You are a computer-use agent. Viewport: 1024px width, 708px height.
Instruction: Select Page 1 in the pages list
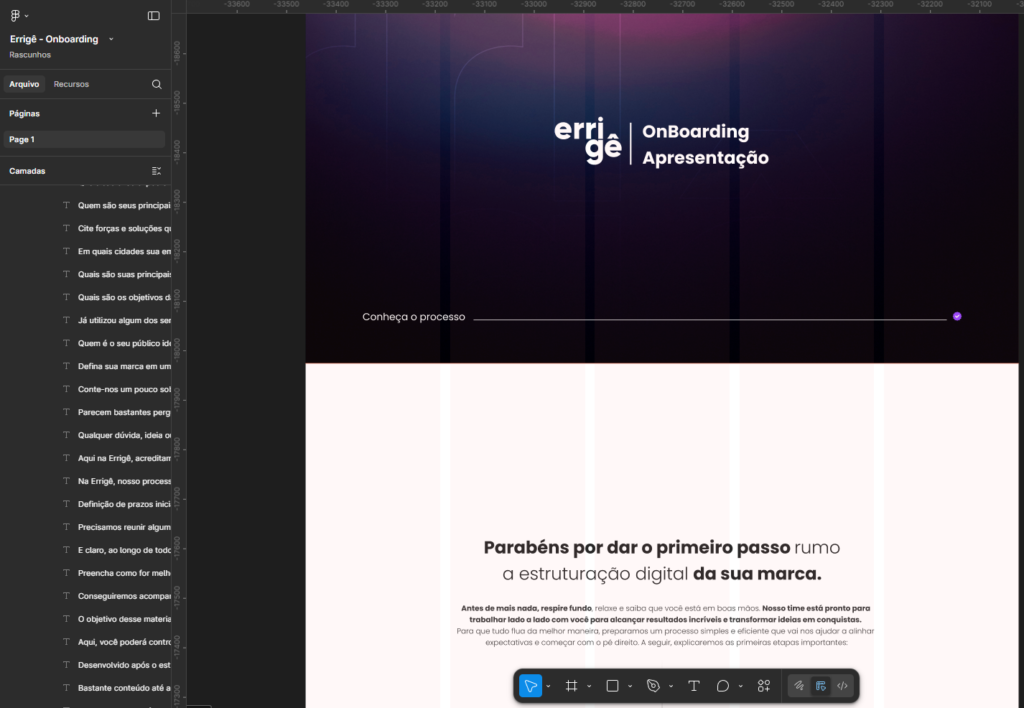pos(84,140)
